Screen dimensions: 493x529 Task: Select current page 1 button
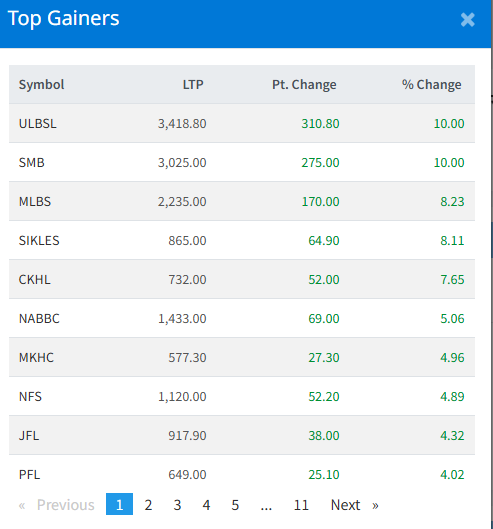(x=119, y=504)
